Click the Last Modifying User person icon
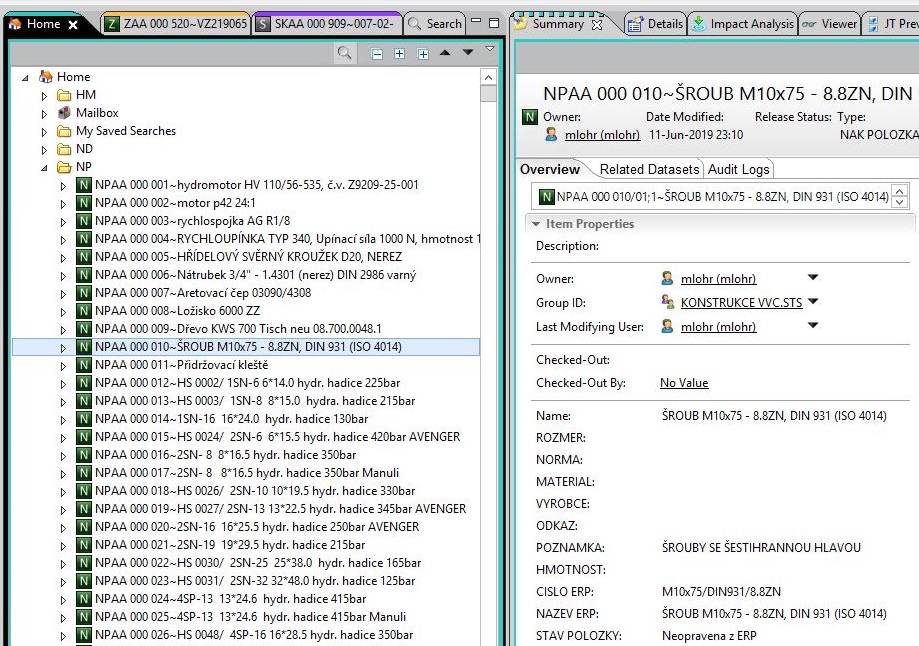 (667, 326)
